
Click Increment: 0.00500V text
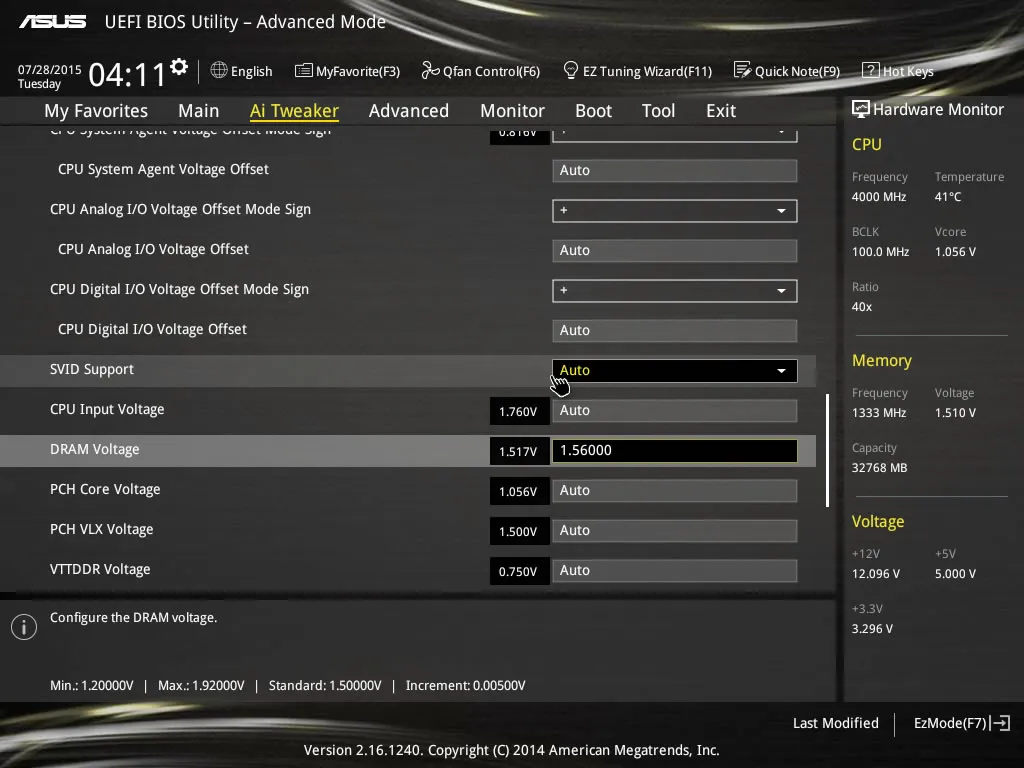[466, 686]
